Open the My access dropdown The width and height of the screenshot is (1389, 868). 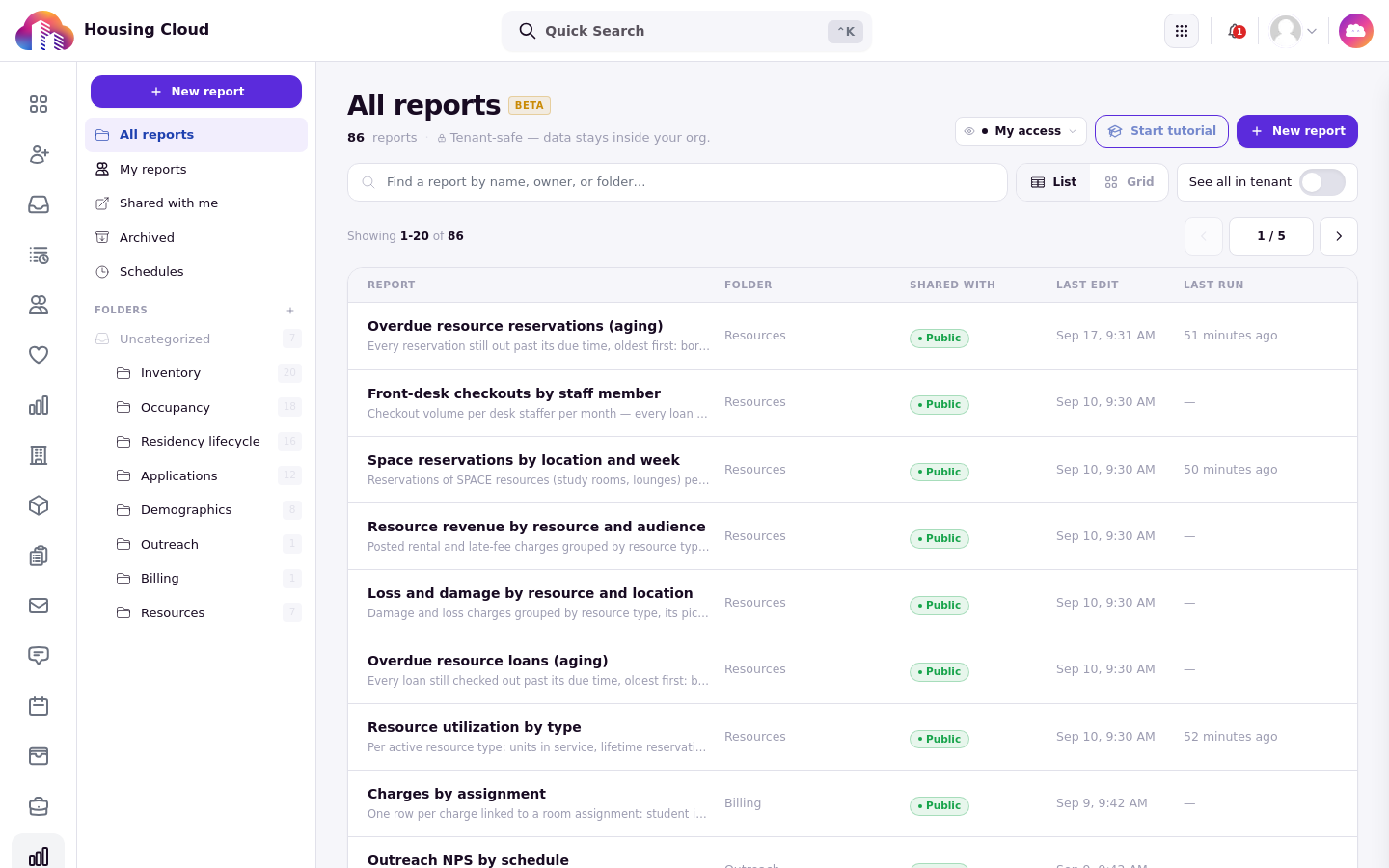(x=1021, y=131)
